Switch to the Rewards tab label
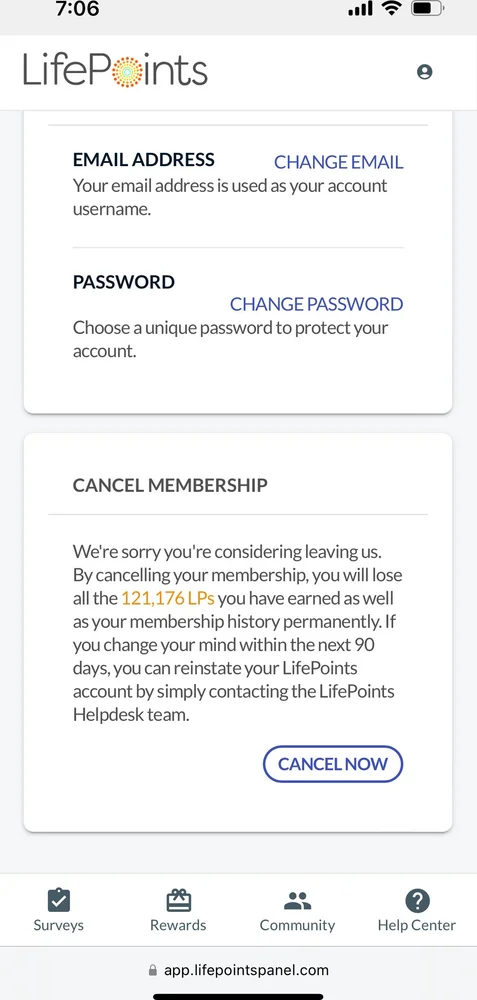The image size is (477, 1000). (179, 925)
